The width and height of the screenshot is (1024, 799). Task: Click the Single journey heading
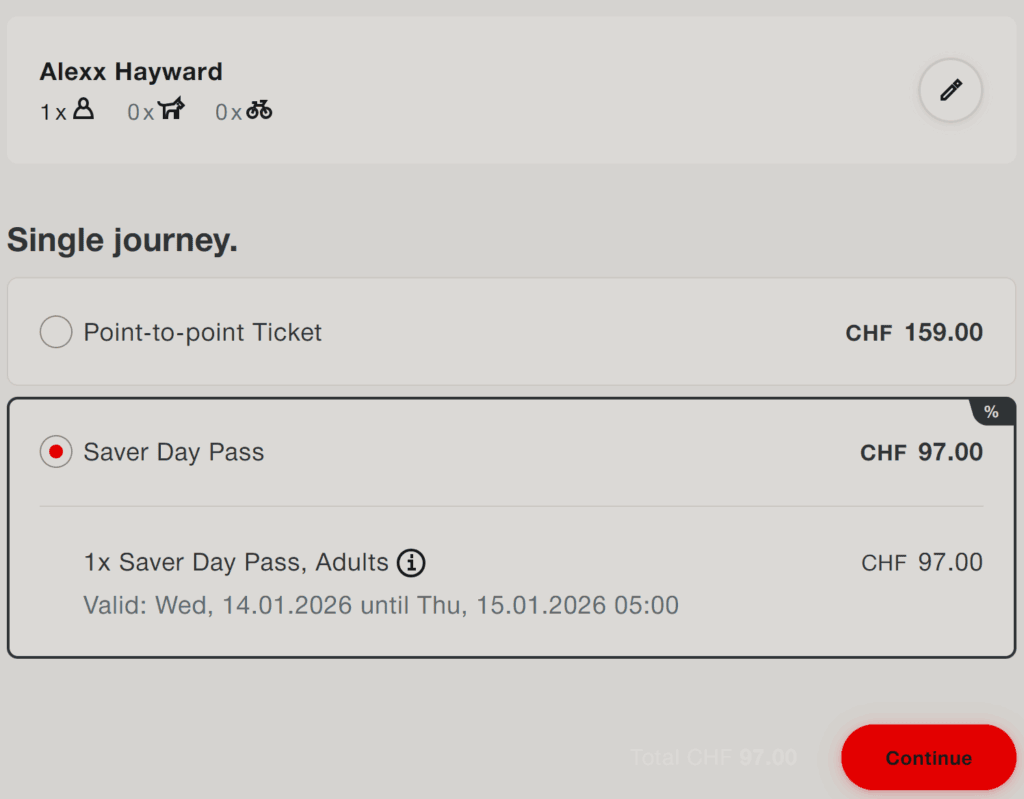tap(122, 240)
